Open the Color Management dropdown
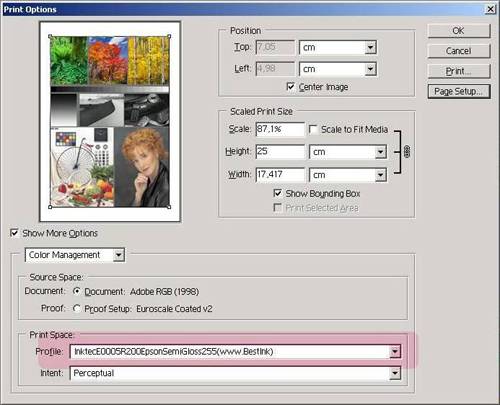 coord(75,255)
